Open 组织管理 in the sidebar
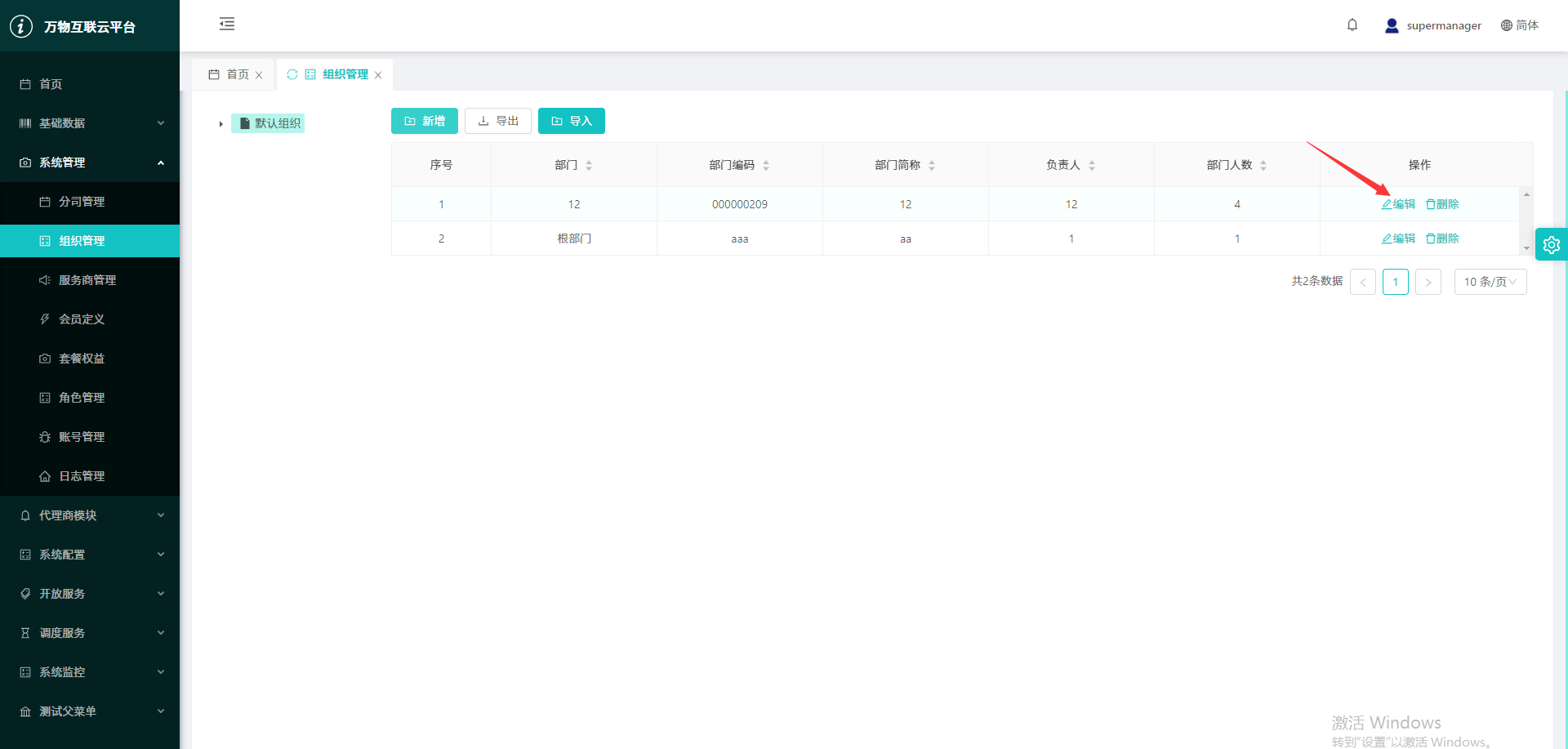 pos(90,241)
